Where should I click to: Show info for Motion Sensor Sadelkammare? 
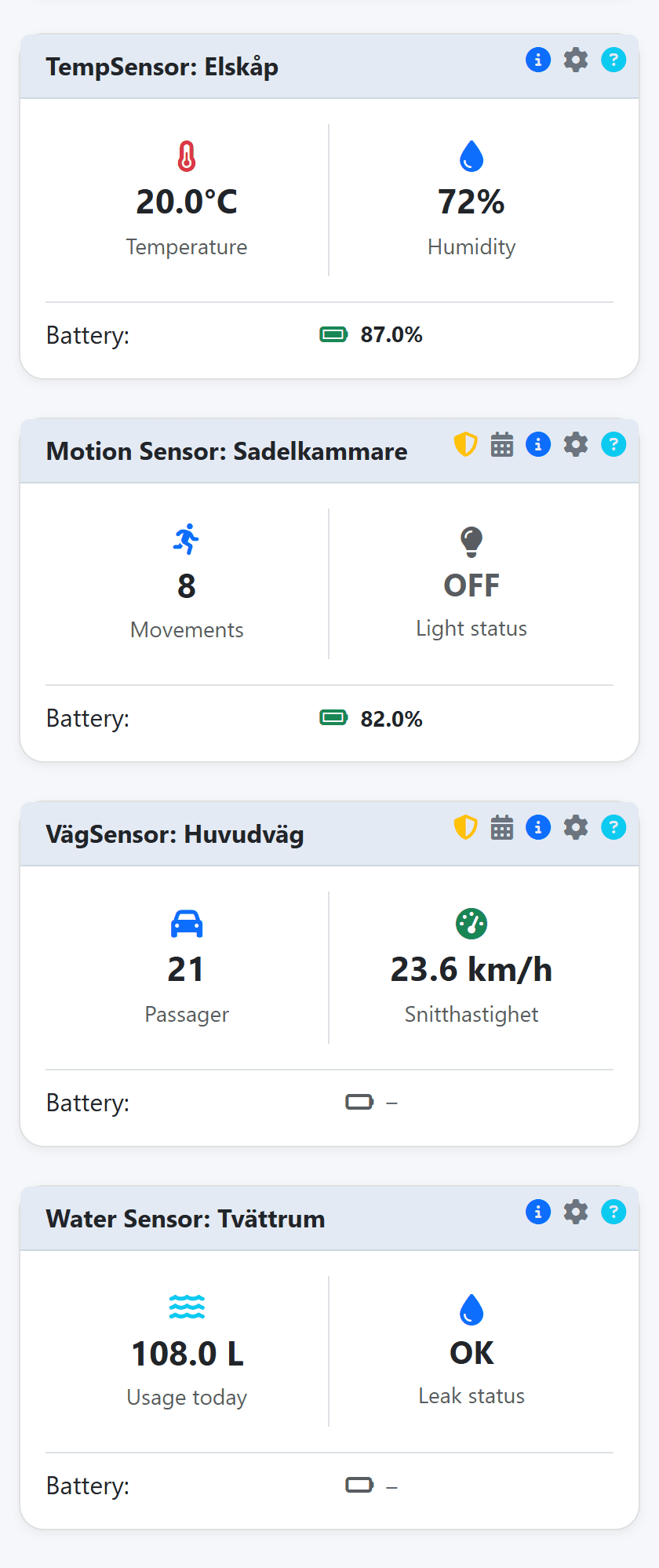[x=538, y=444]
